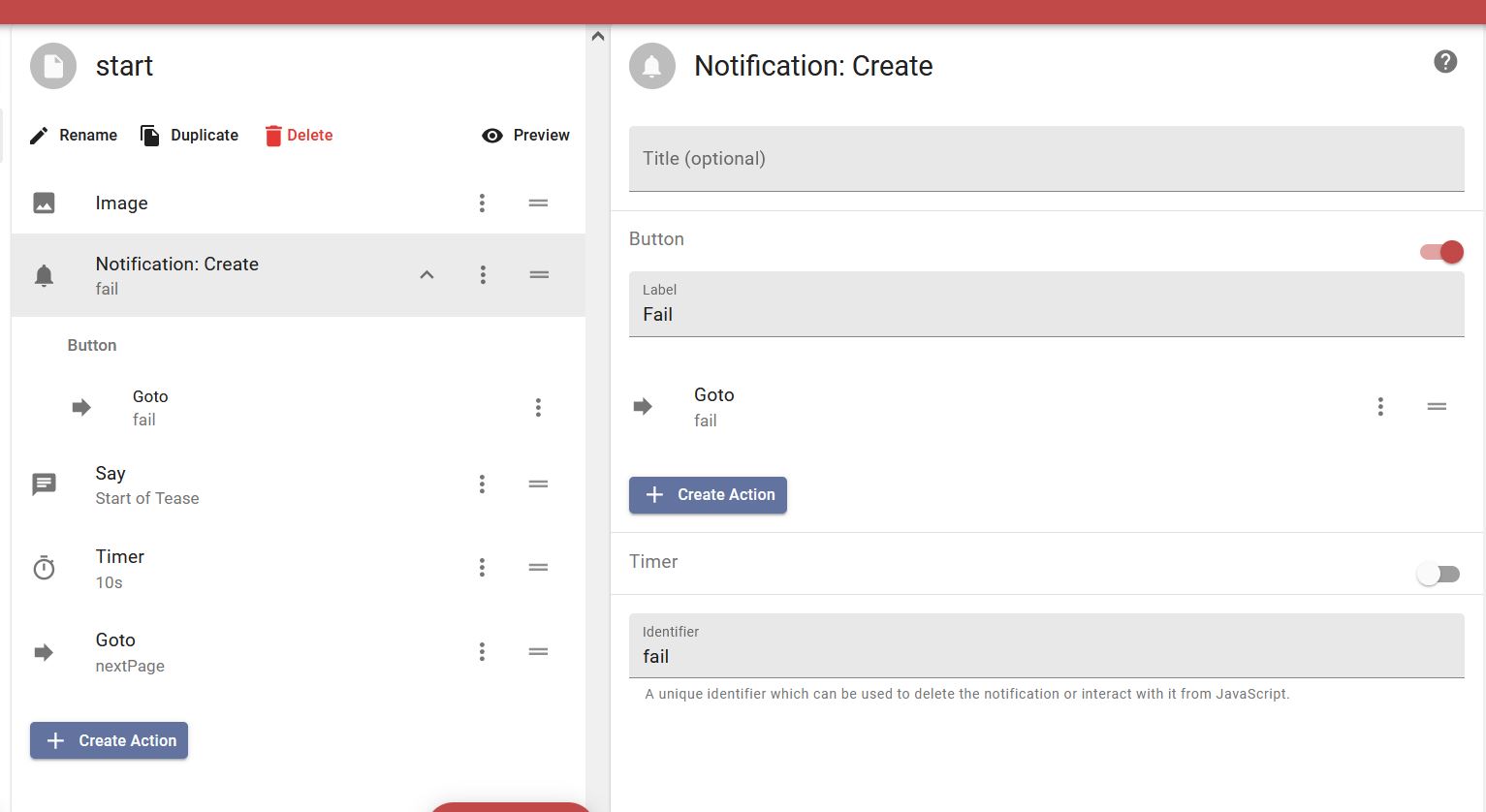Select the Timer 10s action row
The image size is (1486, 812).
pos(299,568)
